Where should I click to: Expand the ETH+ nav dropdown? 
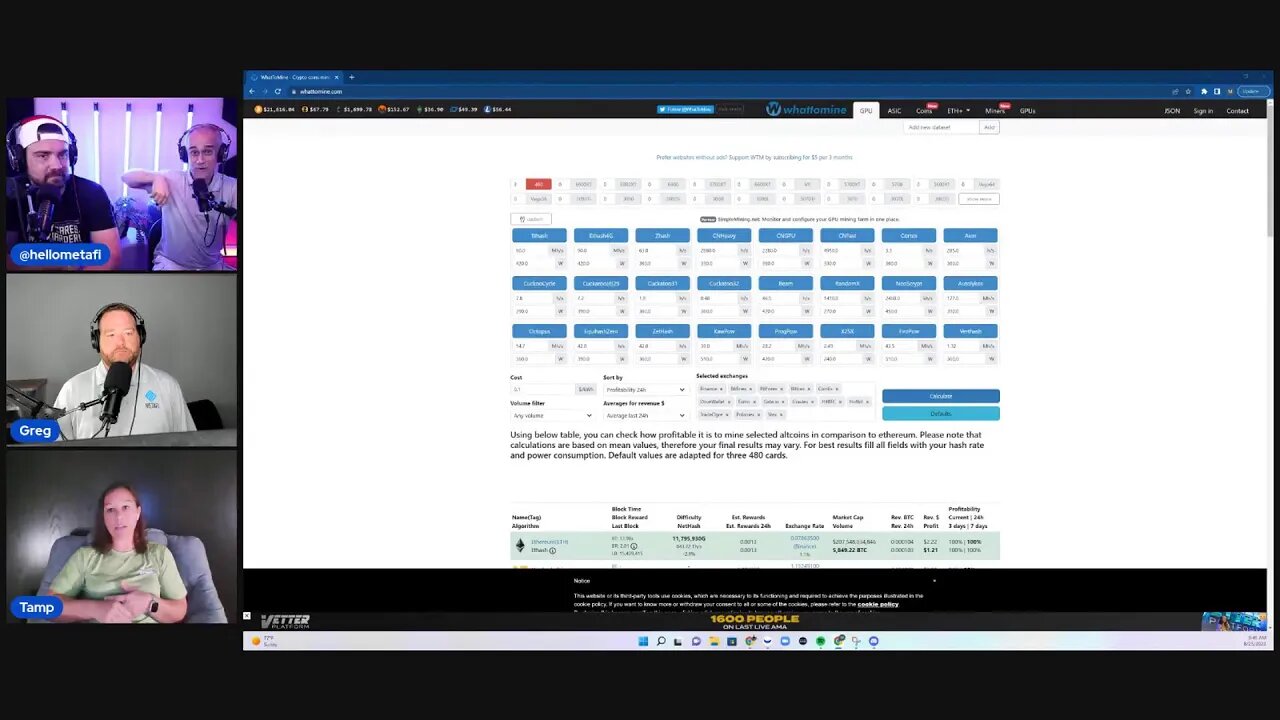(x=958, y=111)
